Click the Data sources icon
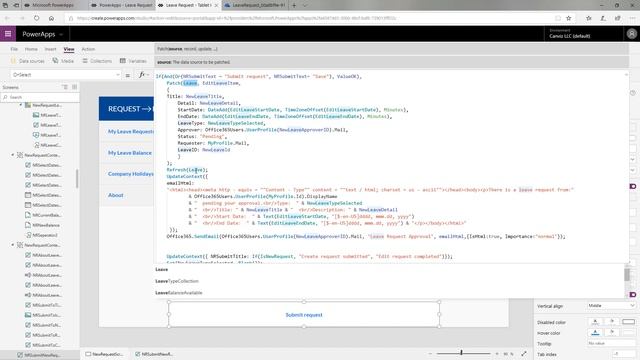Image resolution: width=640 pixels, height=360 pixels. [13, 61]
